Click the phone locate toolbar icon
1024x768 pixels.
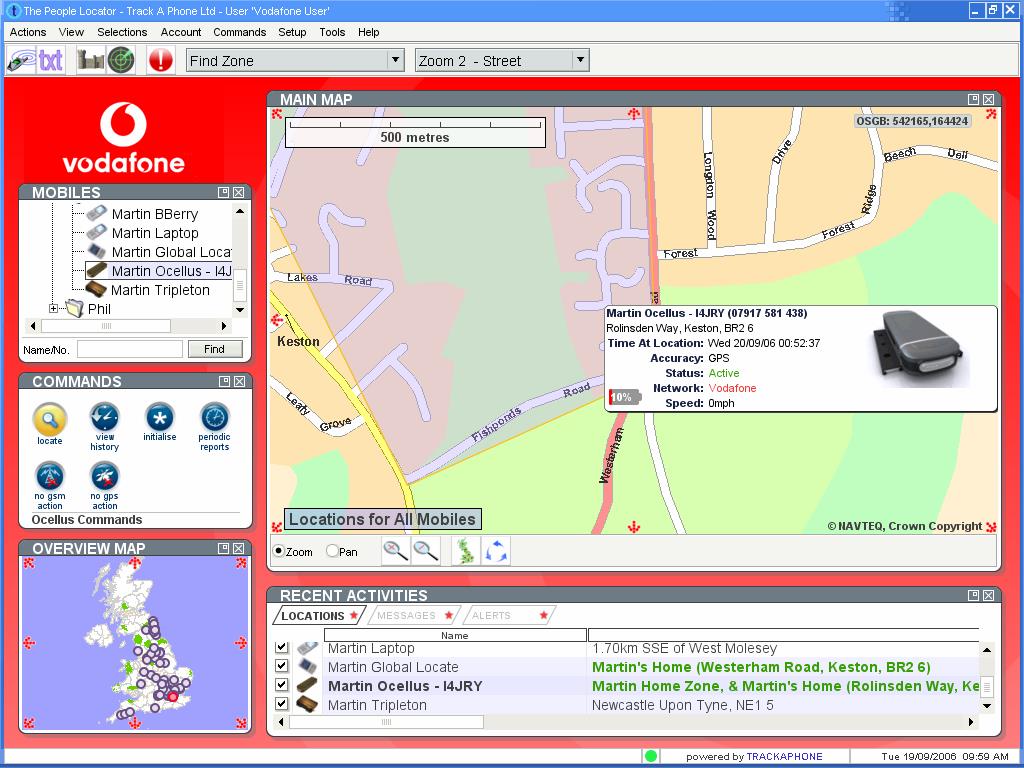pyautogui.click(x=21, y=61)
